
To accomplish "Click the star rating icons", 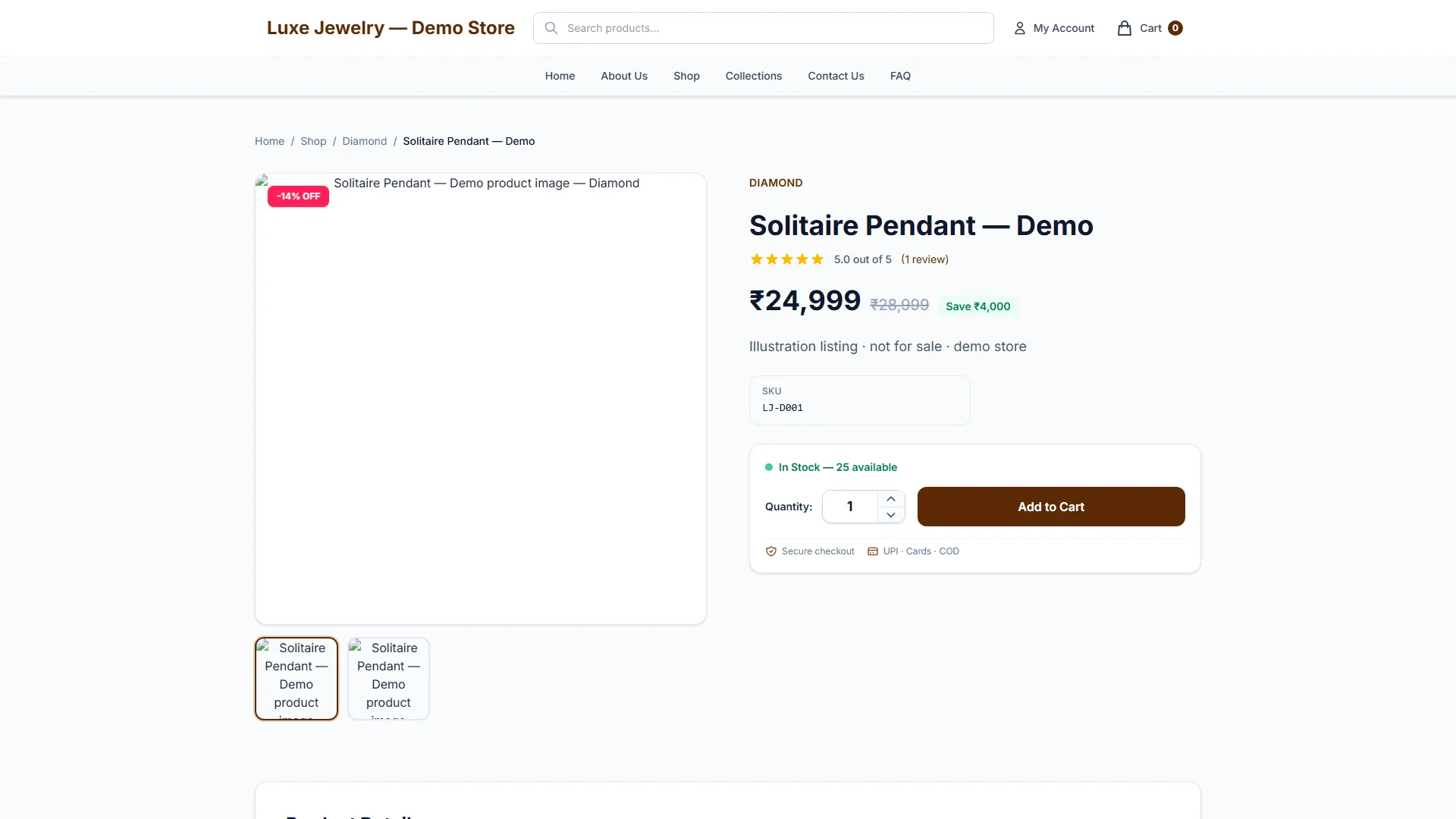I will (787, 259).
